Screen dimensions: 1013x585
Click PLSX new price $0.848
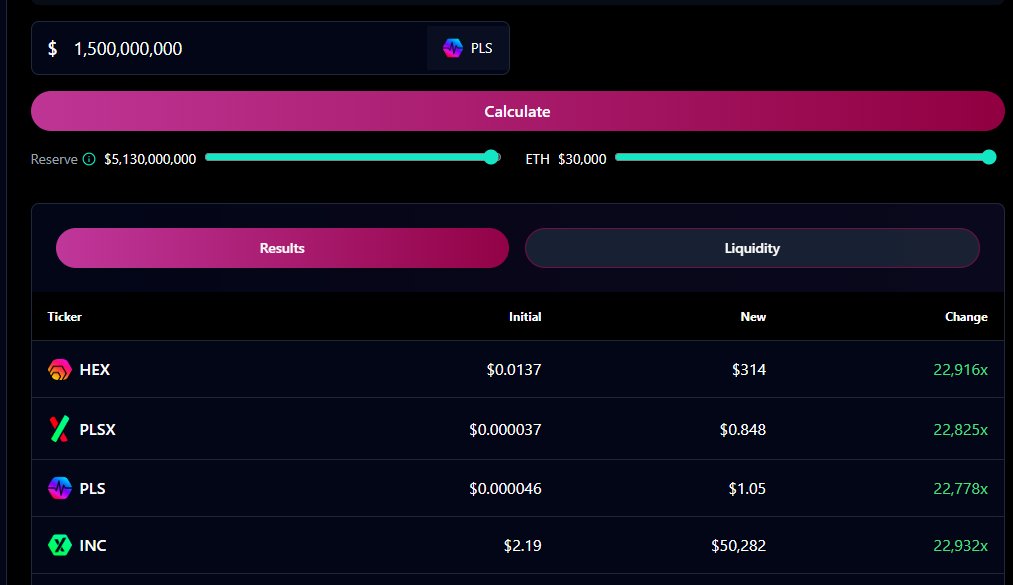coord(742,429)
